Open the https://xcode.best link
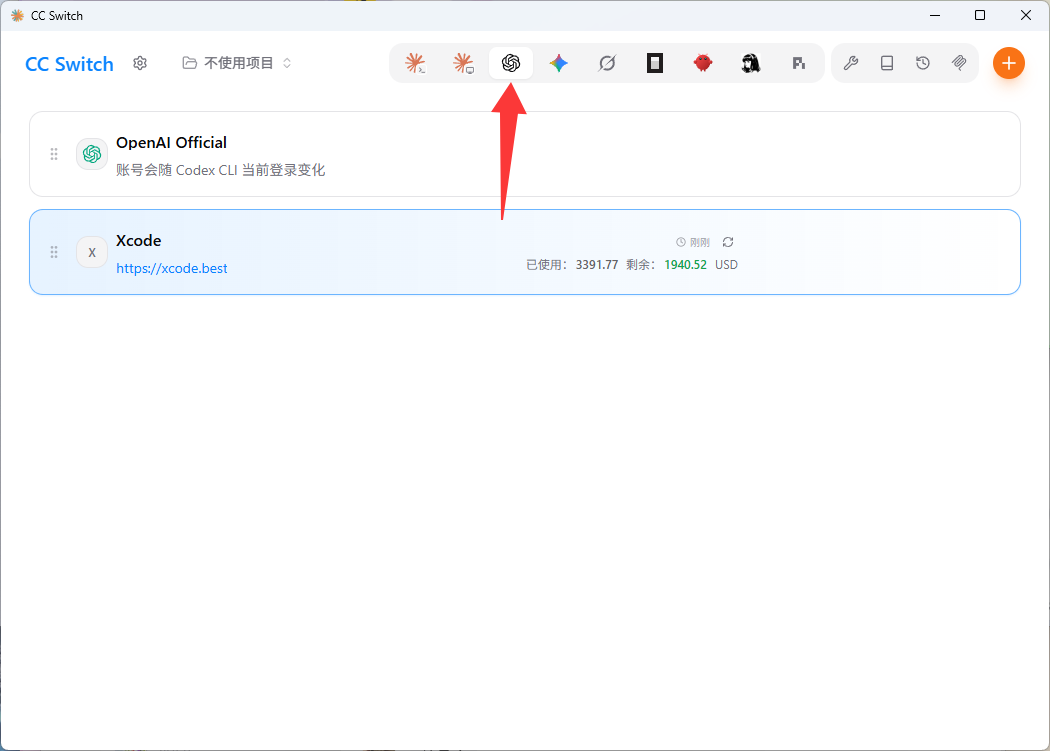The image size is (1050, 751). tap(172, 268)
